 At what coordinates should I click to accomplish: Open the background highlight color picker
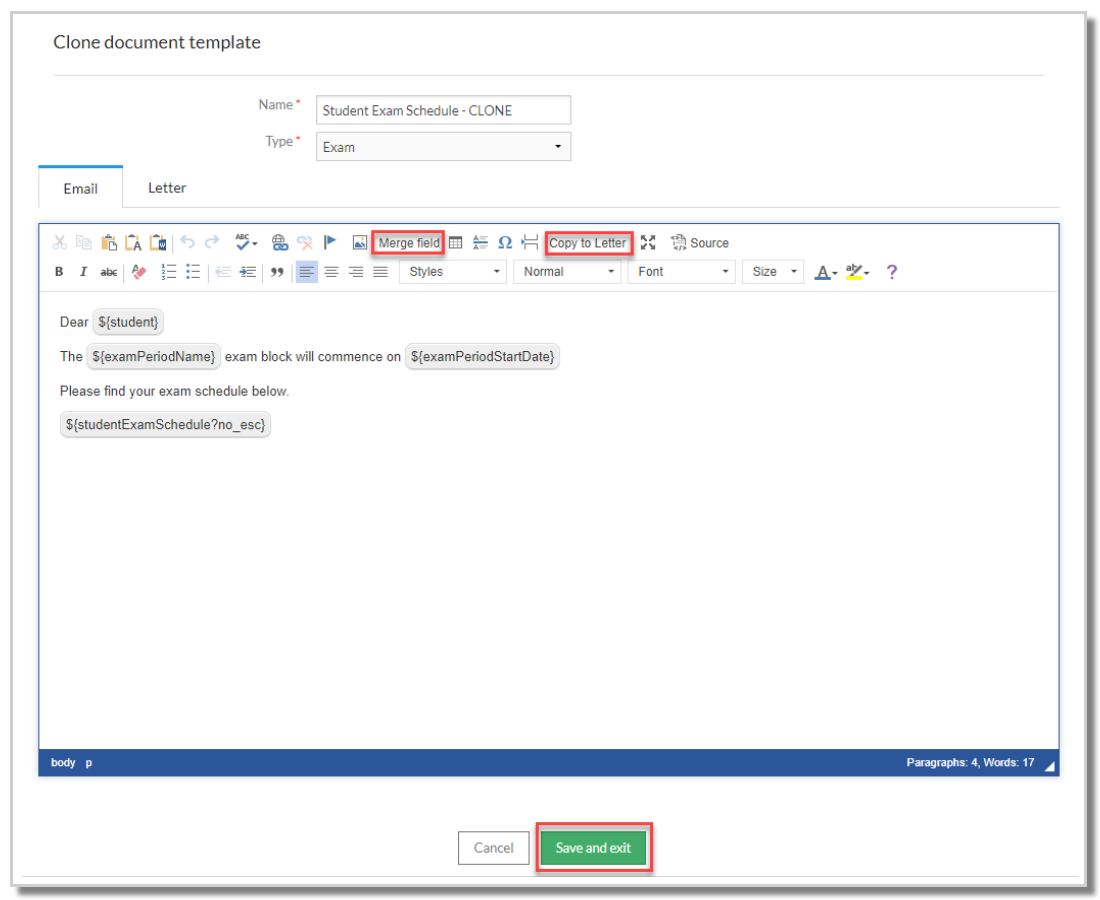tap(857, 272)
